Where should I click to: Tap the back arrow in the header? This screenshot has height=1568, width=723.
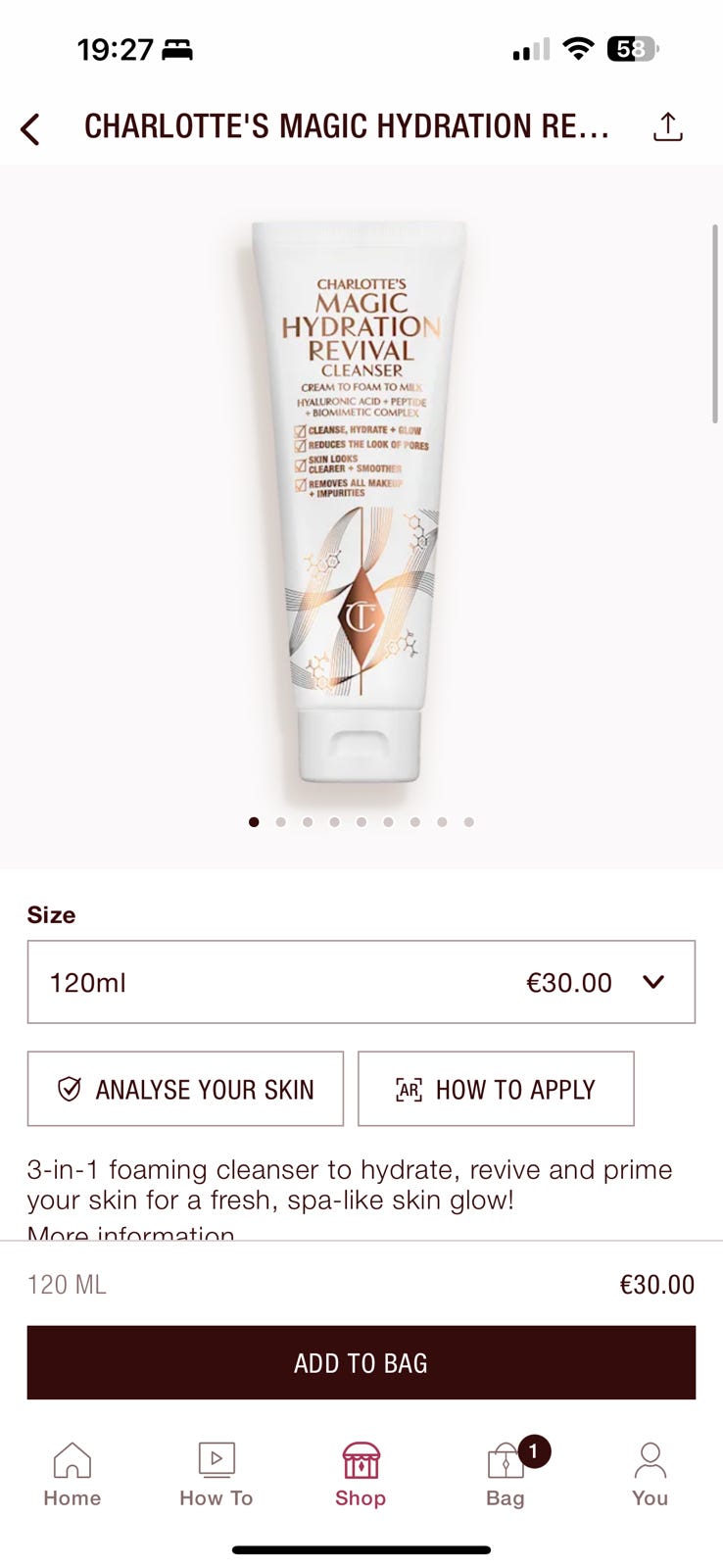[30, 128]
